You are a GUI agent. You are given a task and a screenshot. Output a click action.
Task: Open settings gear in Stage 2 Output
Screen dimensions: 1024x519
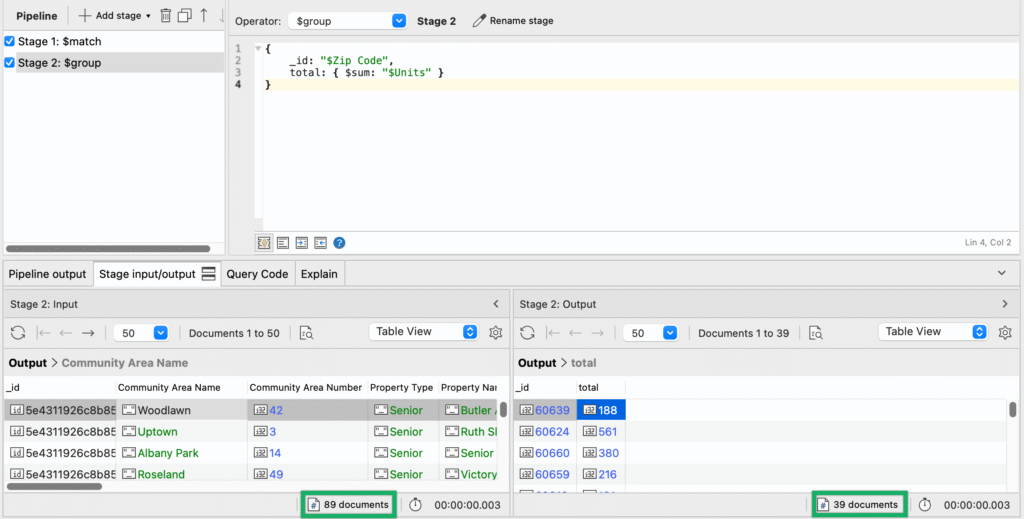click(1005, 332)
